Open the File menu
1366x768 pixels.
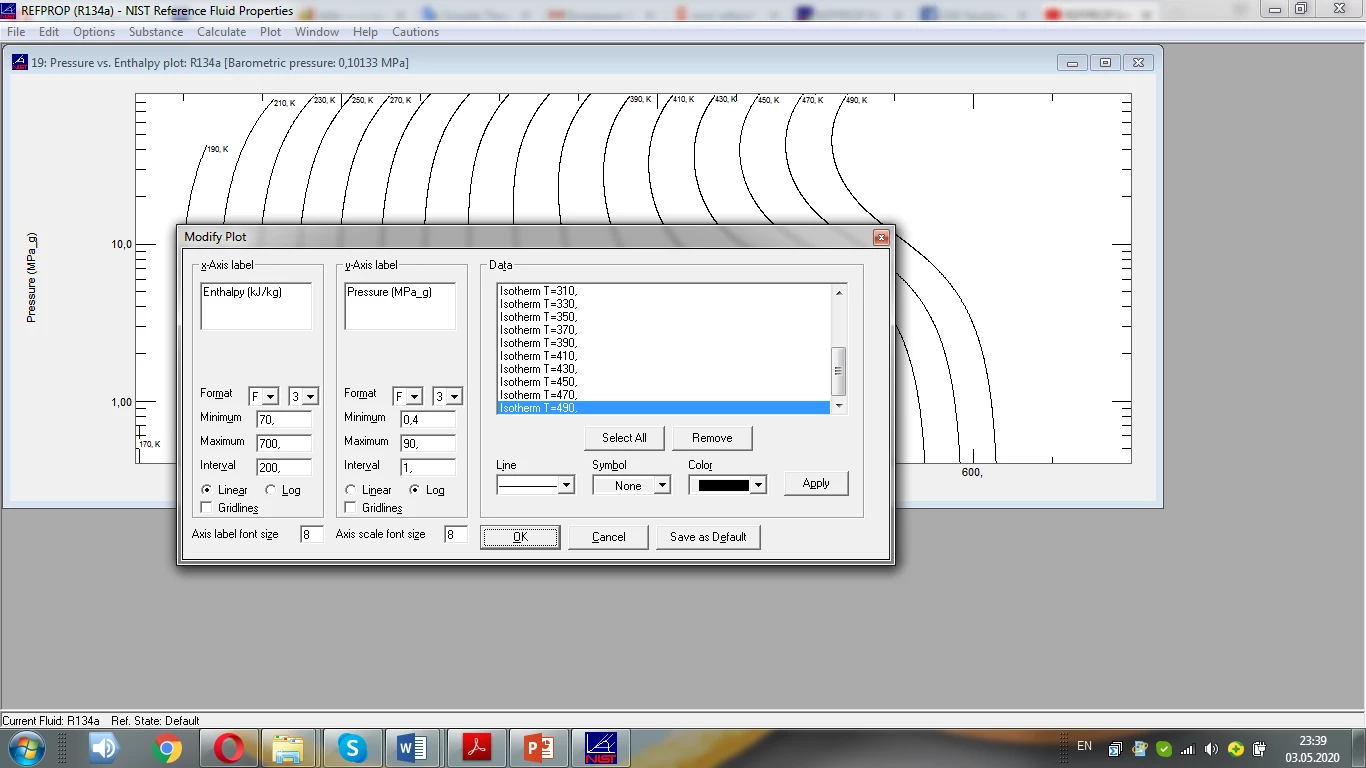(16, 32)
